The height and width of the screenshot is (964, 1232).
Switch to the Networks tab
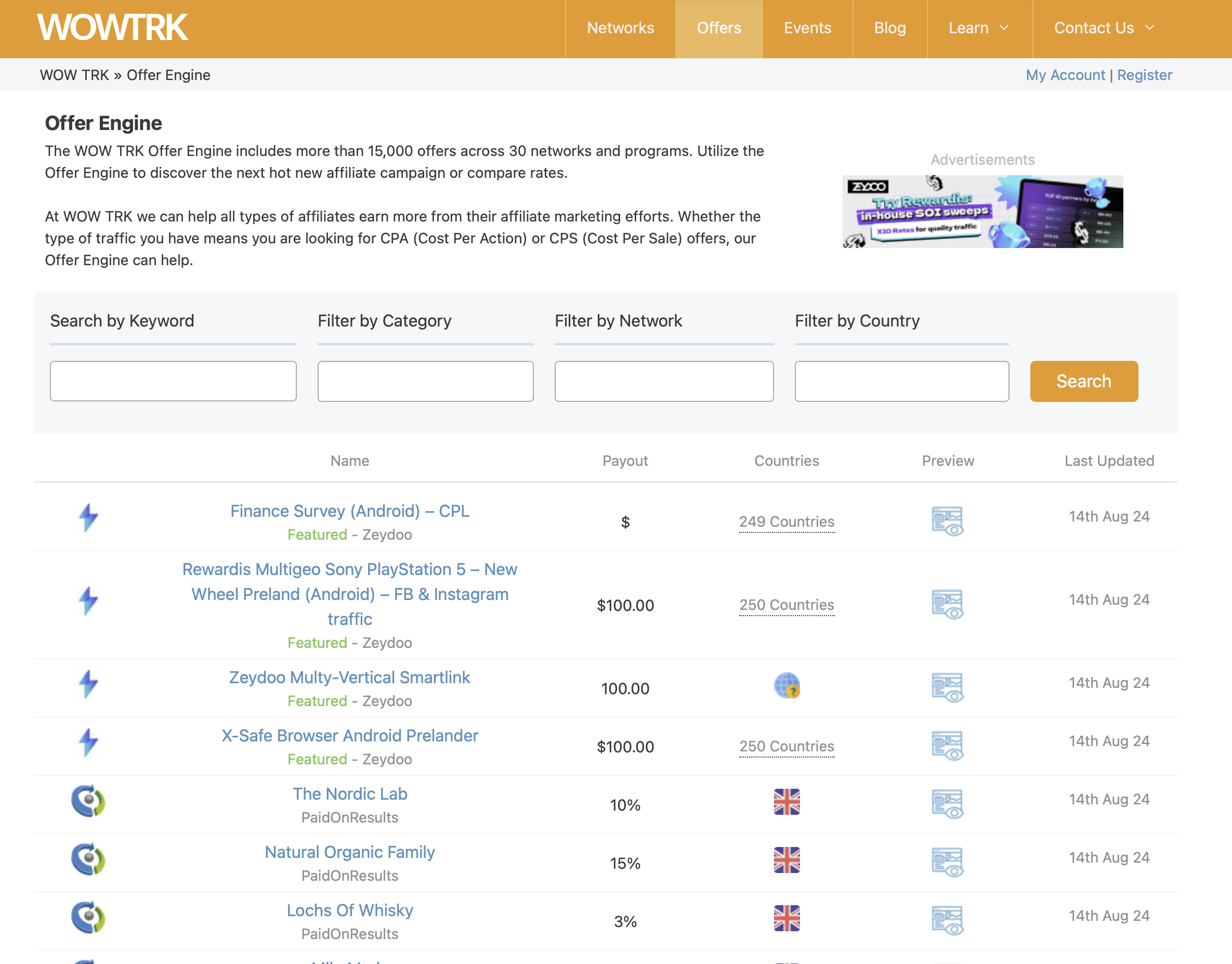coord(620,28)
